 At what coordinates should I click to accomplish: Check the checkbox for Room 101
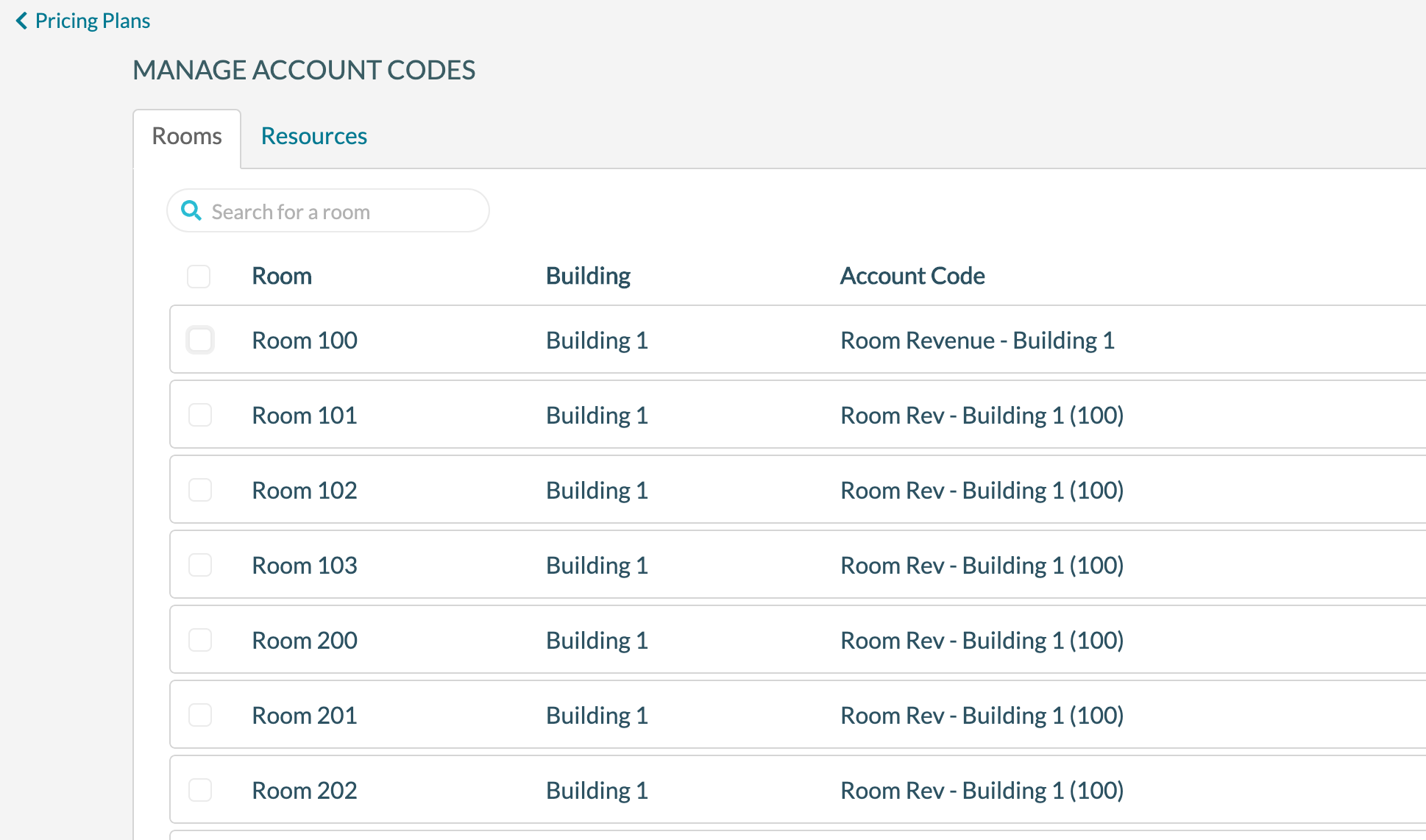click(x=199, y=415)
